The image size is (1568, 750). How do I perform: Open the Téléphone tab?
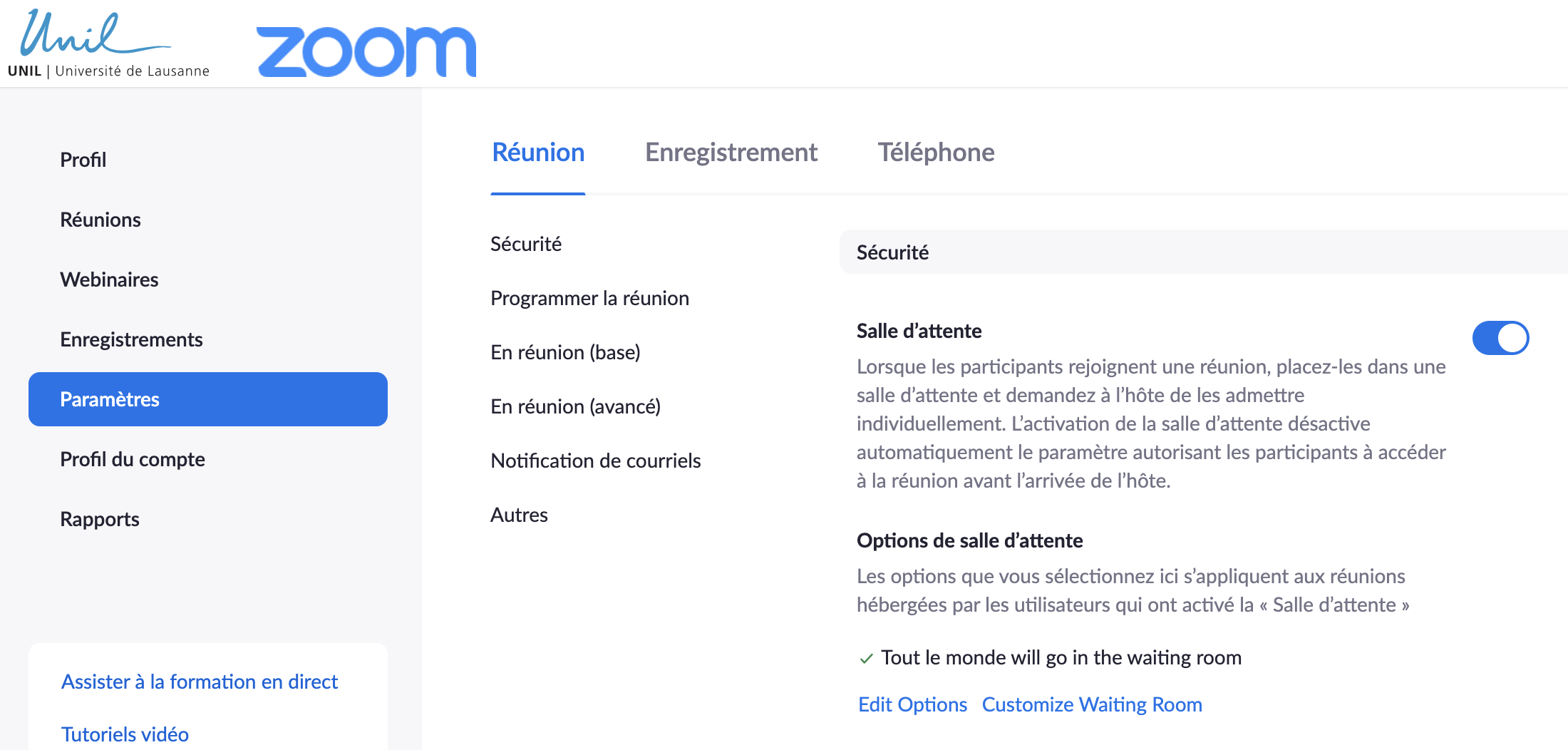tap(935, 153)
